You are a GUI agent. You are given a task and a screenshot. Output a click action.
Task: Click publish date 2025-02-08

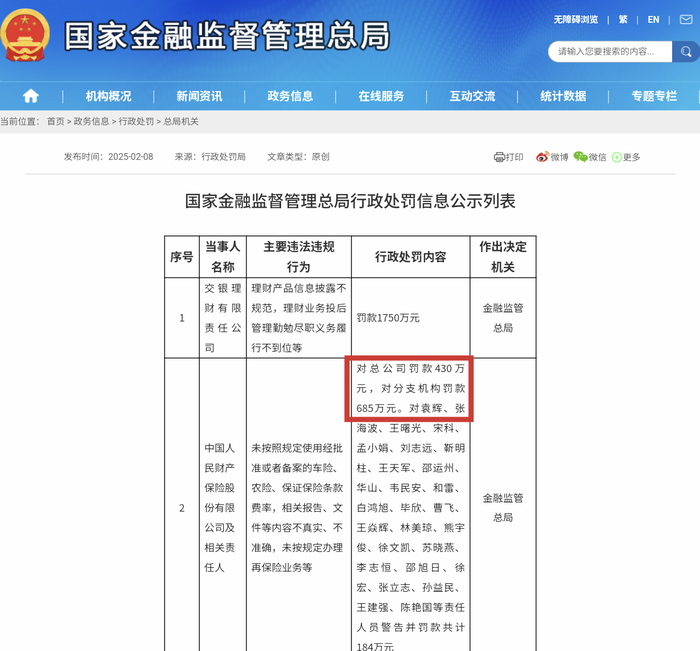[x=130, y=157]
